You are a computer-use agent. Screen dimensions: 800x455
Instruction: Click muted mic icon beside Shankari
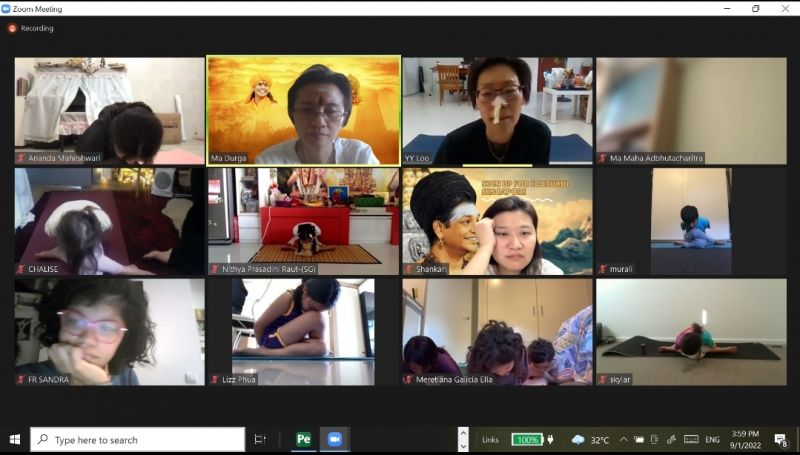(409, 269)
